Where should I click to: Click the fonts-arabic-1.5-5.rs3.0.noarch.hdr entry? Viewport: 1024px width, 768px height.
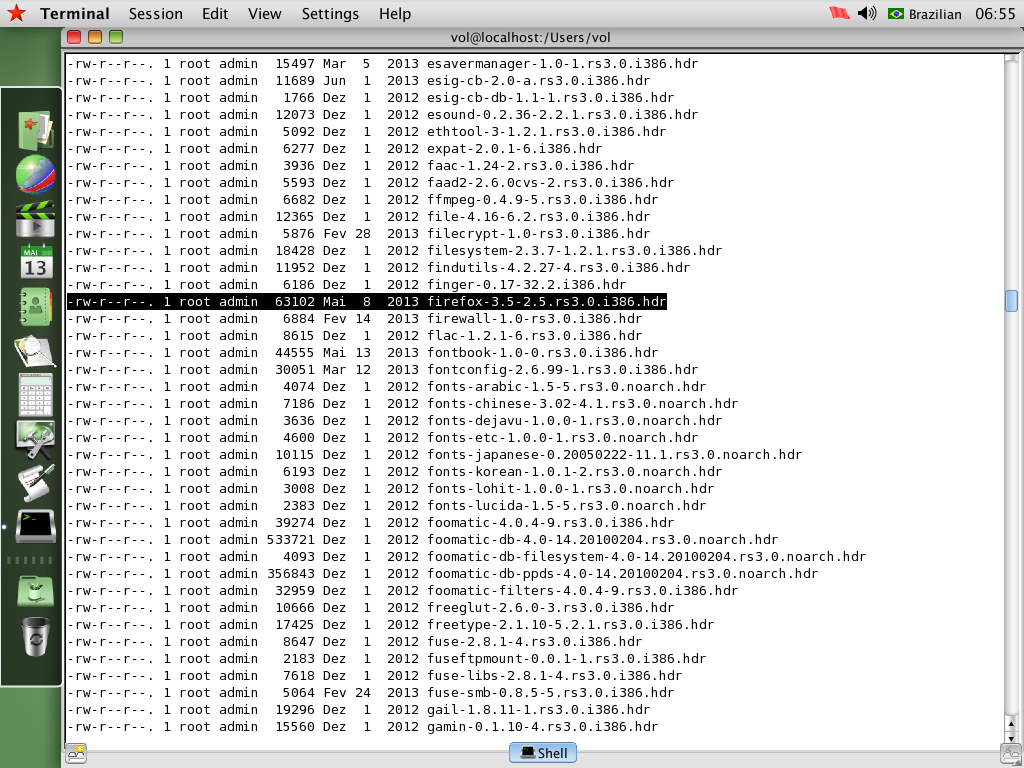click(x=387, y=387)
